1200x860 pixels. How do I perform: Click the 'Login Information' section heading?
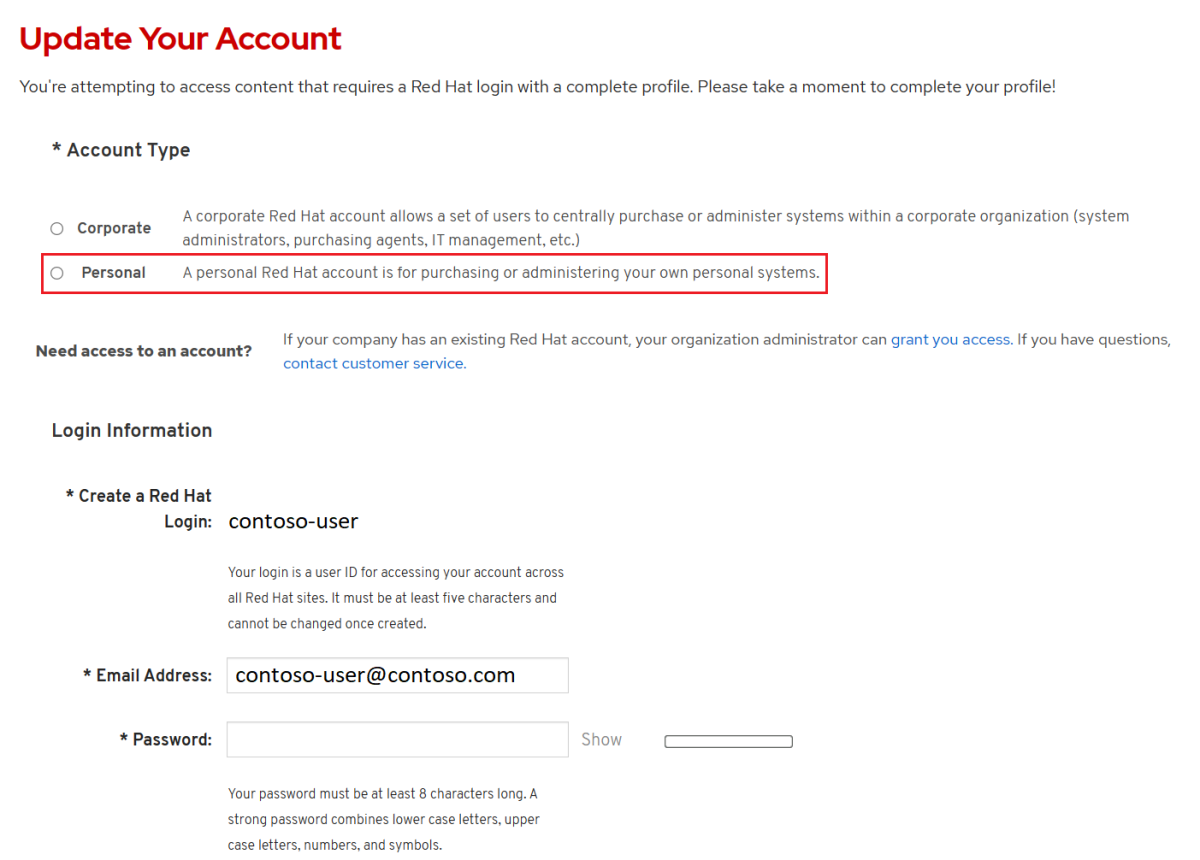[132, 431]
